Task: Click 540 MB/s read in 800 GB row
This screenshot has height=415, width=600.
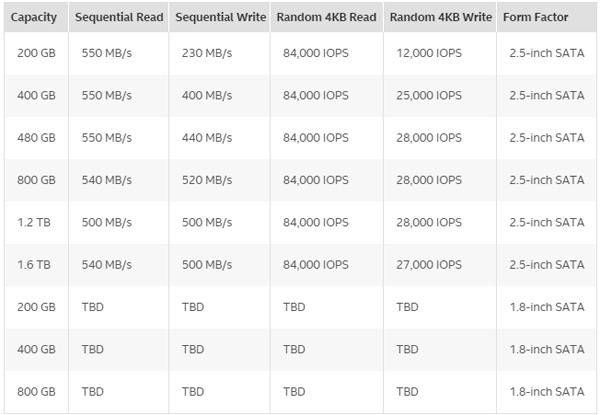Action: click(106, 180)
